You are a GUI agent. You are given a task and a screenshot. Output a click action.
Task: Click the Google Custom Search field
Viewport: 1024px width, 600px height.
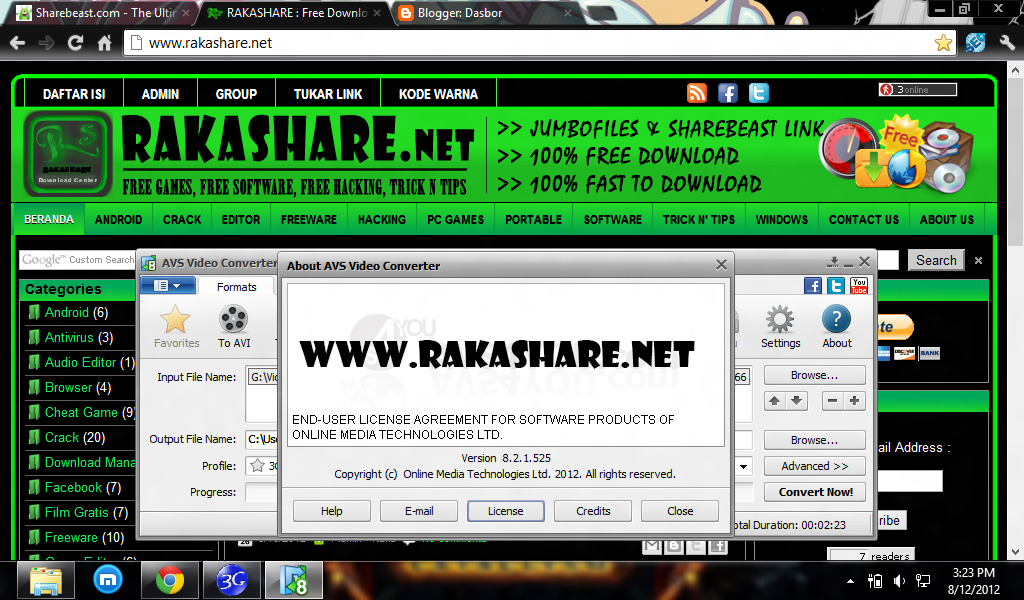[77, 260]
